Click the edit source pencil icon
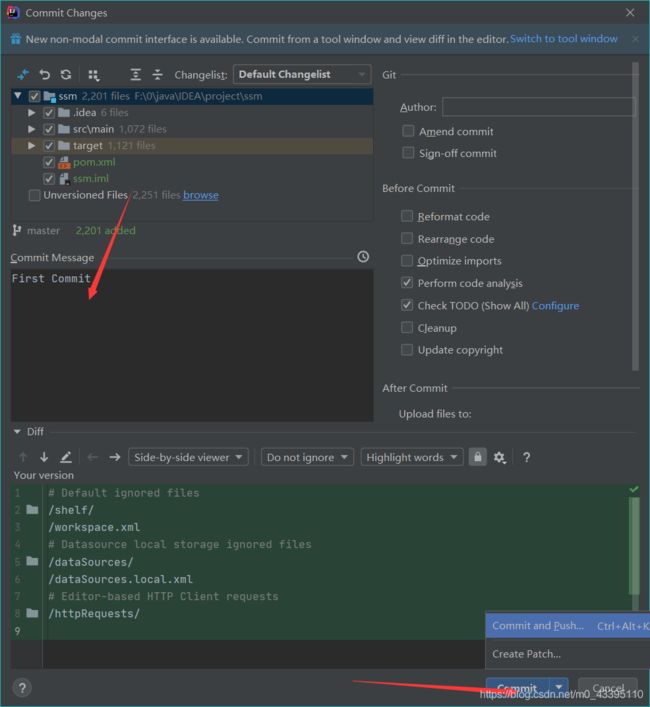The height and width of the screenshot is (707, 650). (66, 457)
